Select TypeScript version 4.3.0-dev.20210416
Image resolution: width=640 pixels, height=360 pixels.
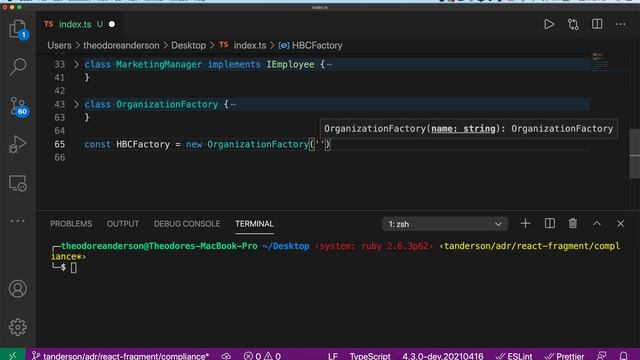[x=443, y=356]
